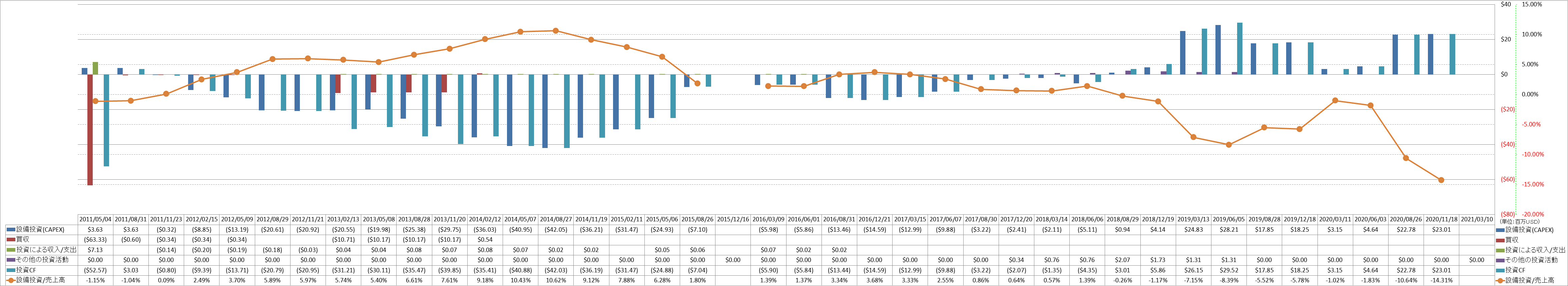The image size is (1568, 286).
Task: Click the ($42.05) CAPEX cell
Action: (556, 229)
